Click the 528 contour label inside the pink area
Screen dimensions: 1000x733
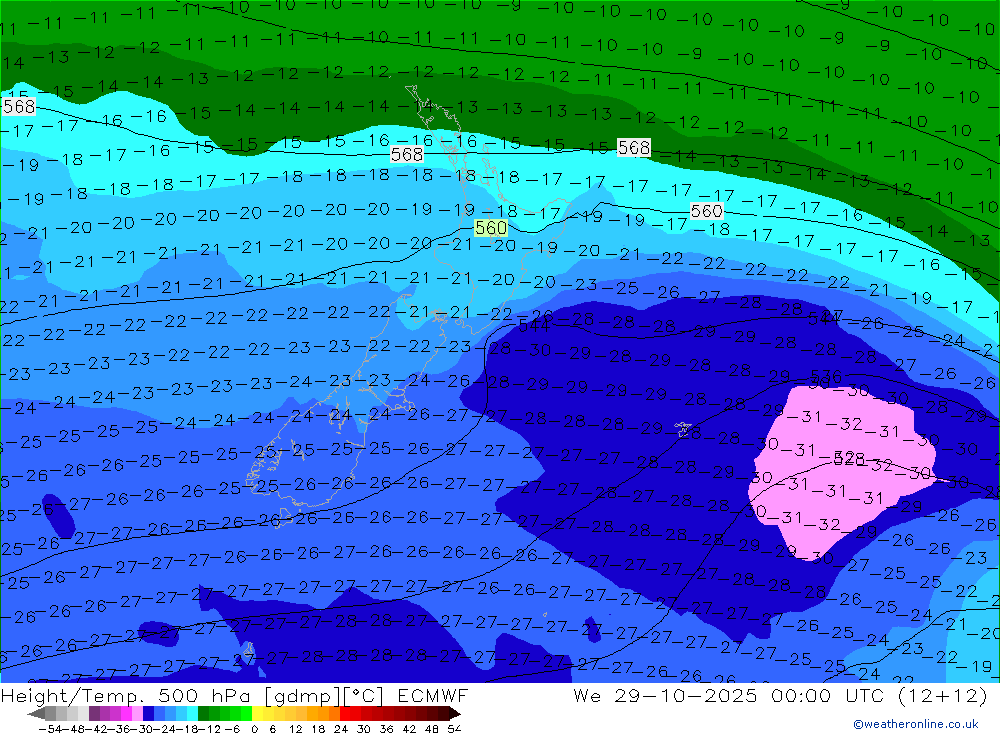pos(849,458)
